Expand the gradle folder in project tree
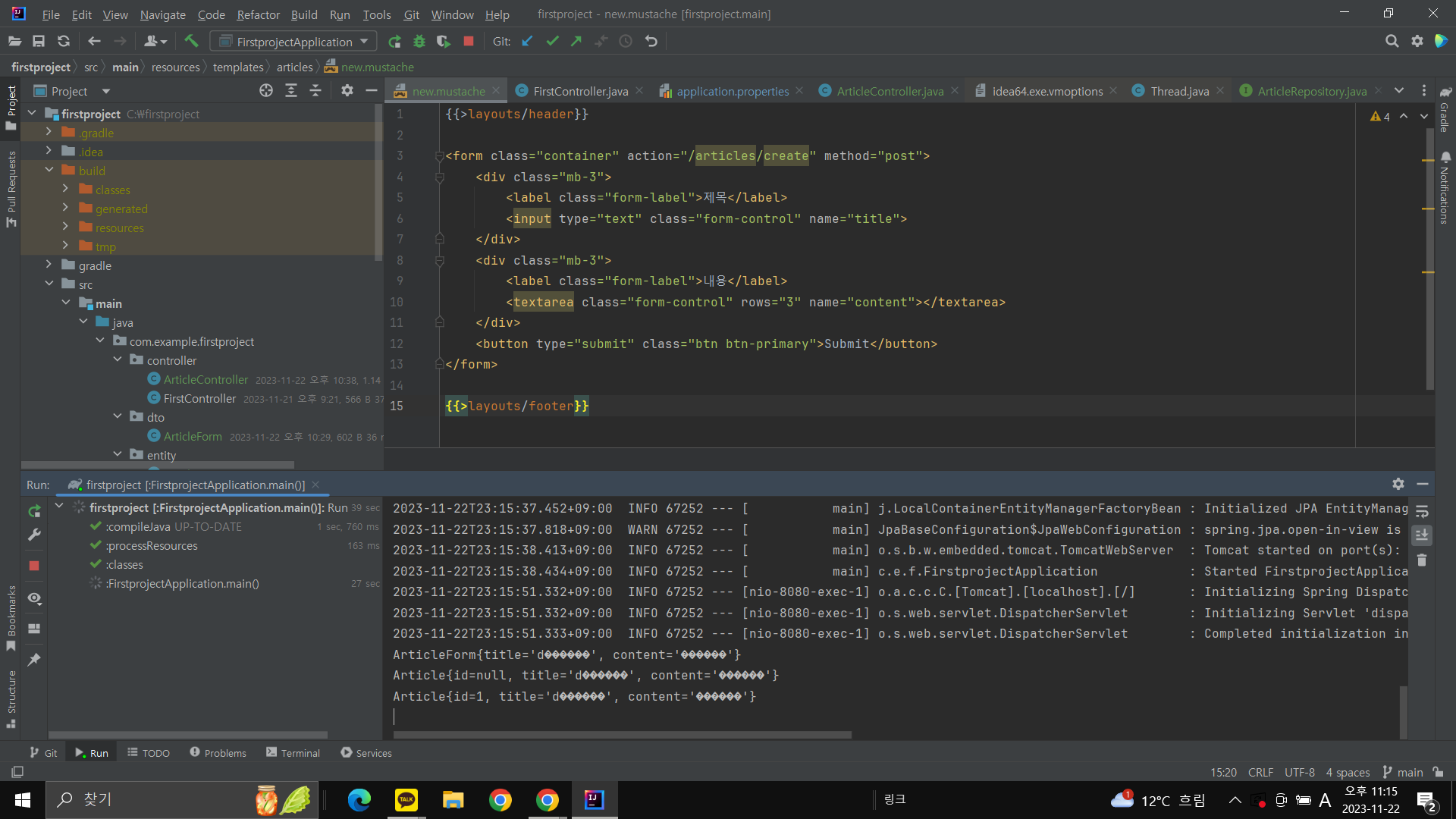The height and width of the screenshot is (819, 1456). pyautogui.click(x=49, y=265)
